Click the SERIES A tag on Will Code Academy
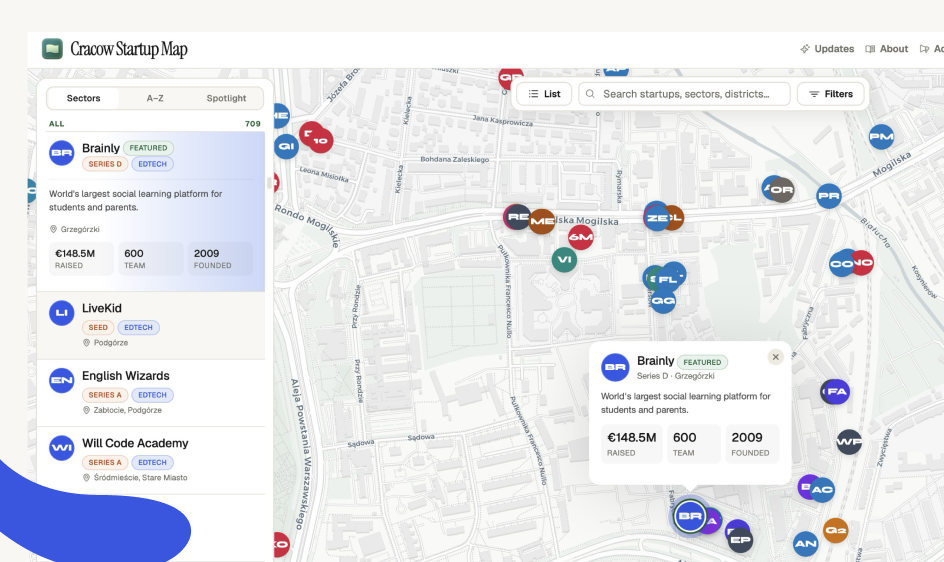This screenshot has height=562, width=944. (105, 463)
